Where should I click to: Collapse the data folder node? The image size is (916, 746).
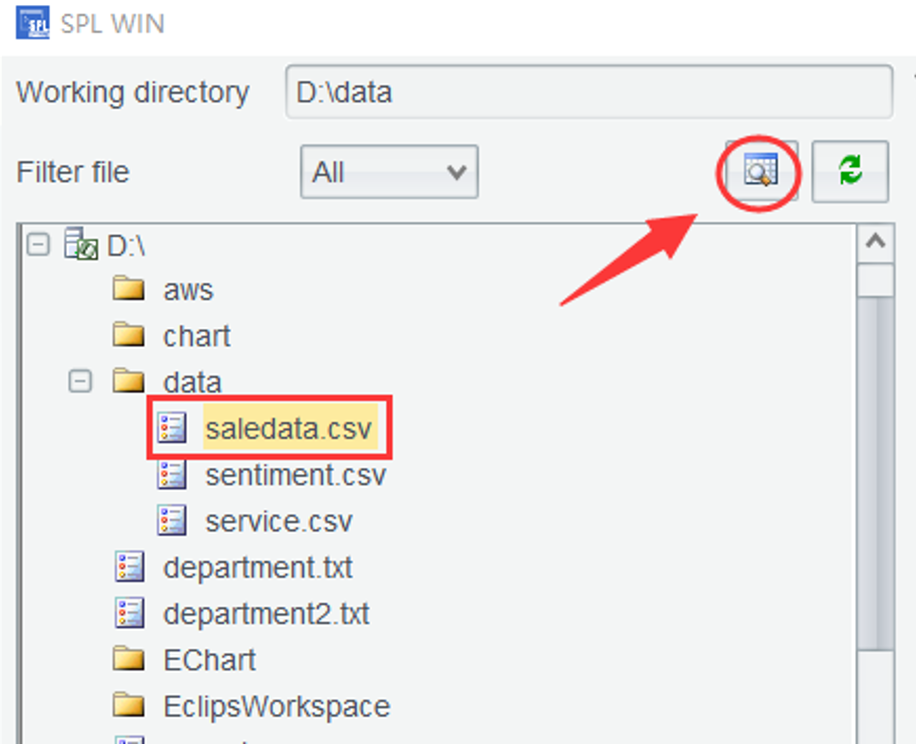pos(80,381)
